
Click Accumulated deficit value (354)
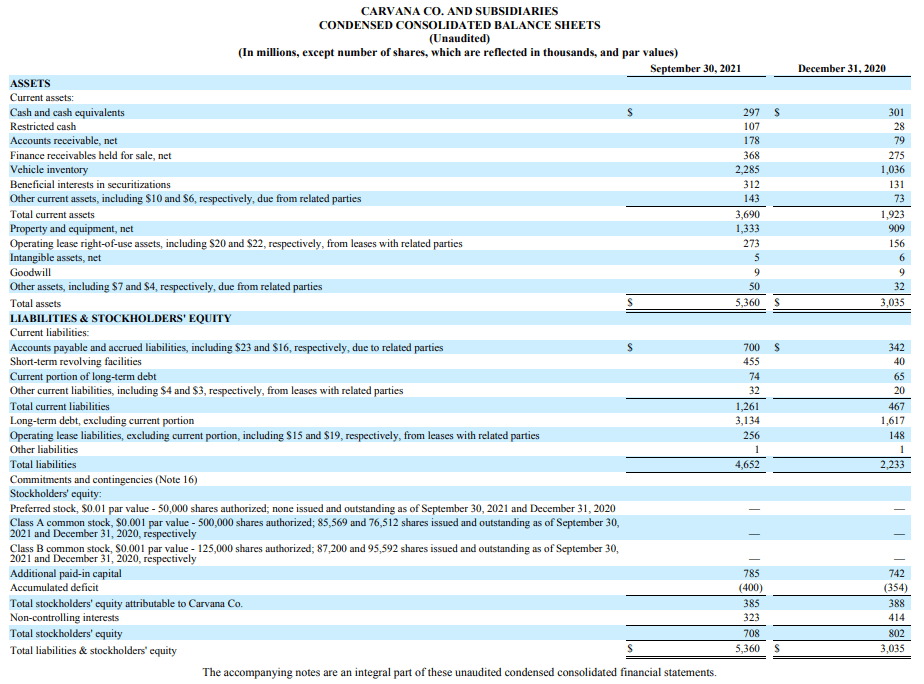click(896, 588)
